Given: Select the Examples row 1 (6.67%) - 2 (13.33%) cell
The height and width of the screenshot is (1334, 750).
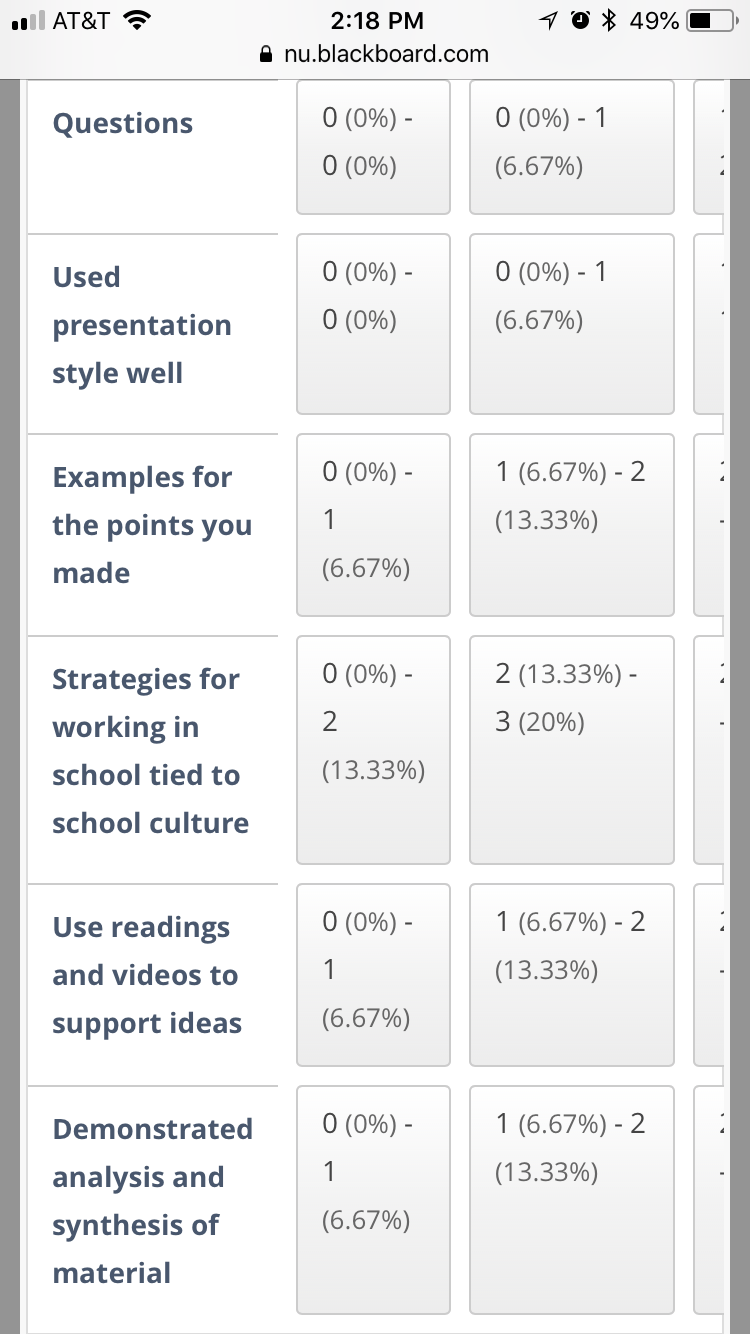Looking at the screenshot, I should coord(571,525).
